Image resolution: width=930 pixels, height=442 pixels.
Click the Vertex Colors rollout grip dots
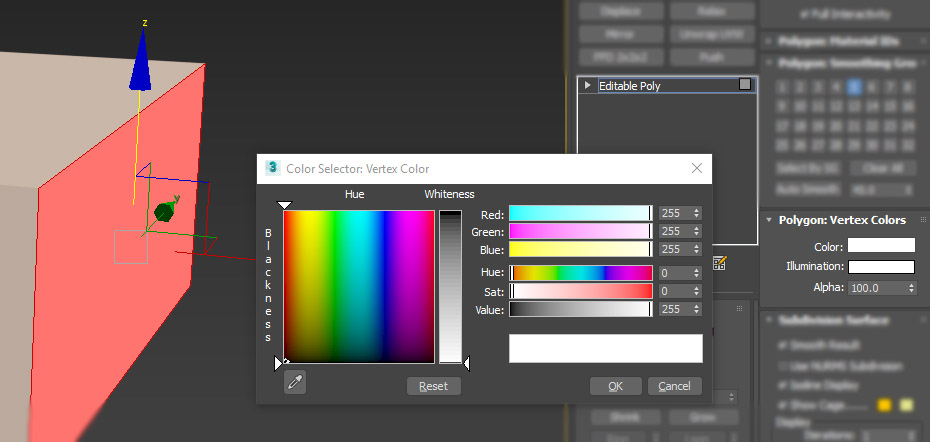(923, 220)
